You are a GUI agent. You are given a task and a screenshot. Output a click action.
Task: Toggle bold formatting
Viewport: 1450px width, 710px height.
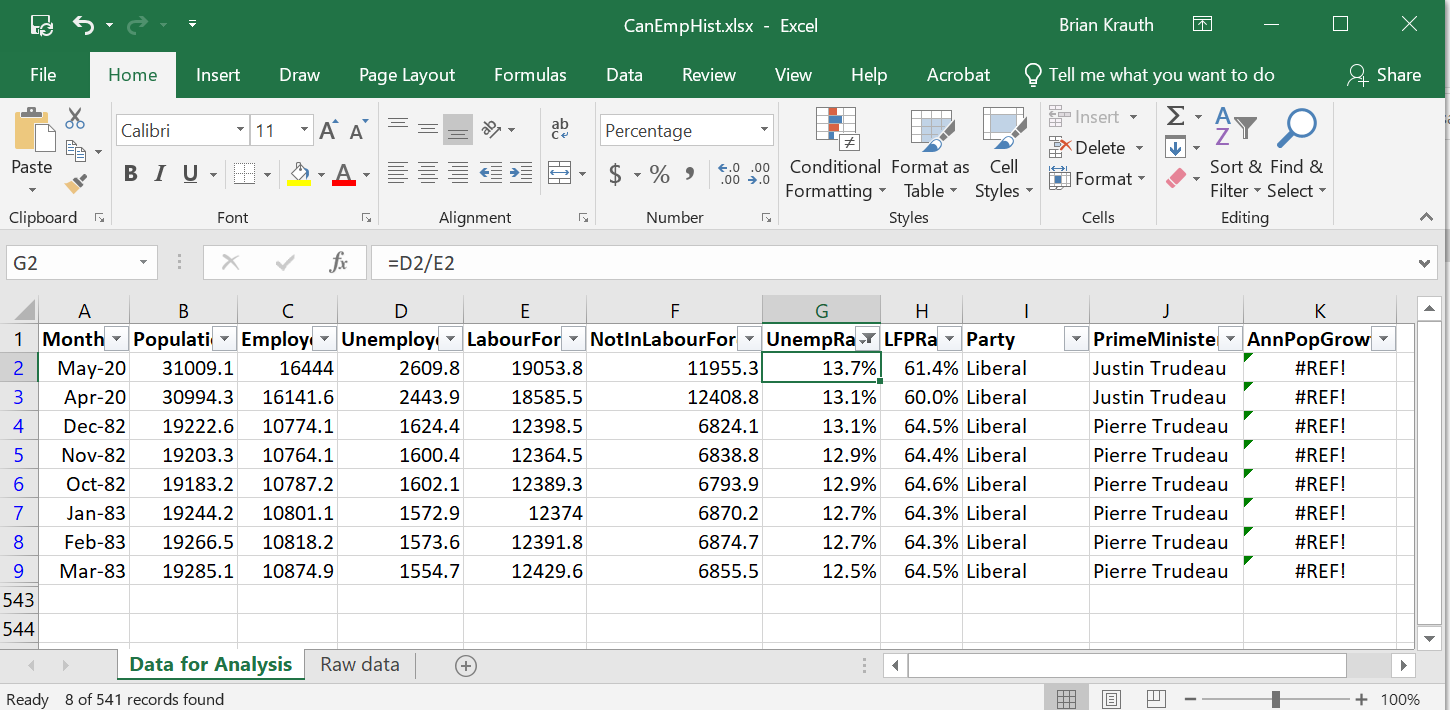(x=130, y=172)
